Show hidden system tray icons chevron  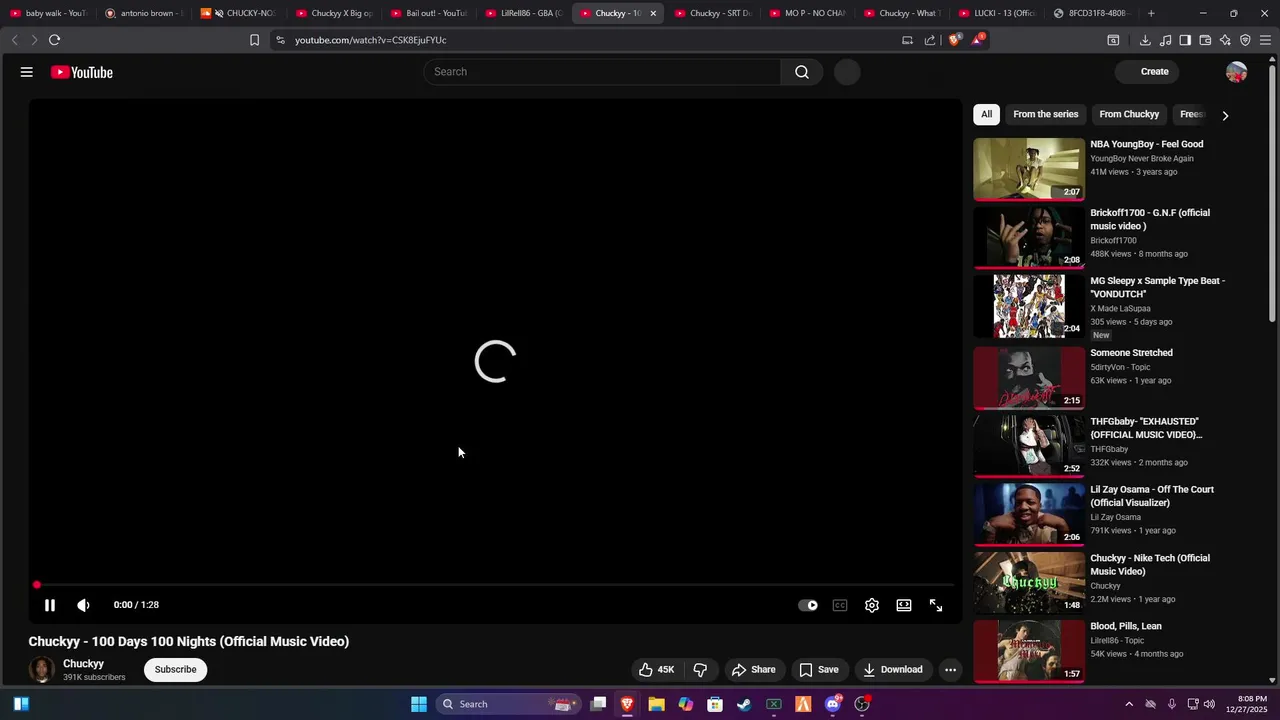1129,704
